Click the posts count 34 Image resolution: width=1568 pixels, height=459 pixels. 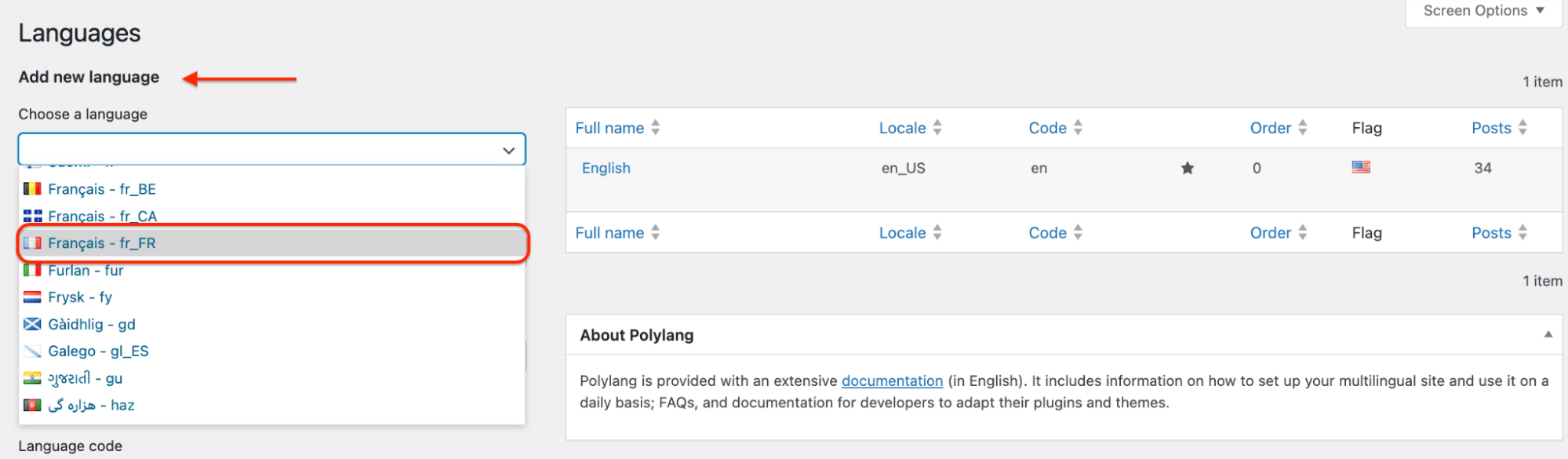pos(1483,168)
